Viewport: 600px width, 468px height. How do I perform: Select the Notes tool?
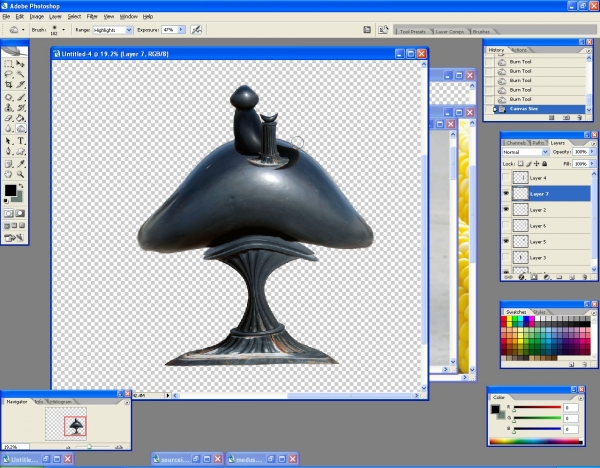pyautogui.click(x=8, y=164)
